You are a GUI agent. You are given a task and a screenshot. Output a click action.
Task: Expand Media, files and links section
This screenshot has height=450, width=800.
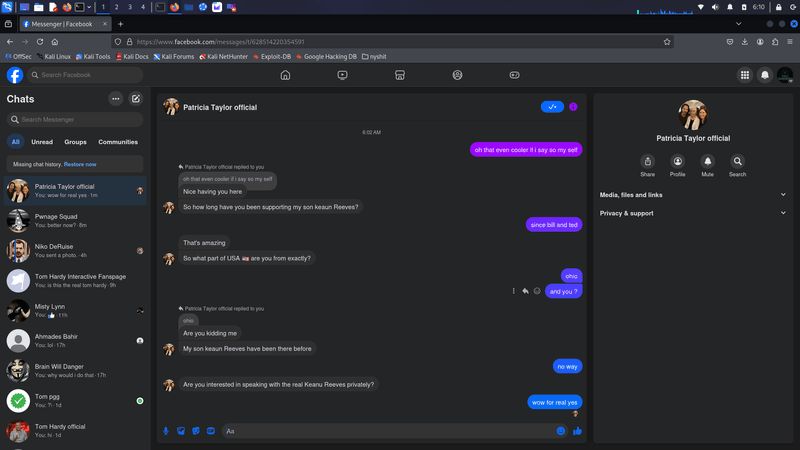pos(693,195)
